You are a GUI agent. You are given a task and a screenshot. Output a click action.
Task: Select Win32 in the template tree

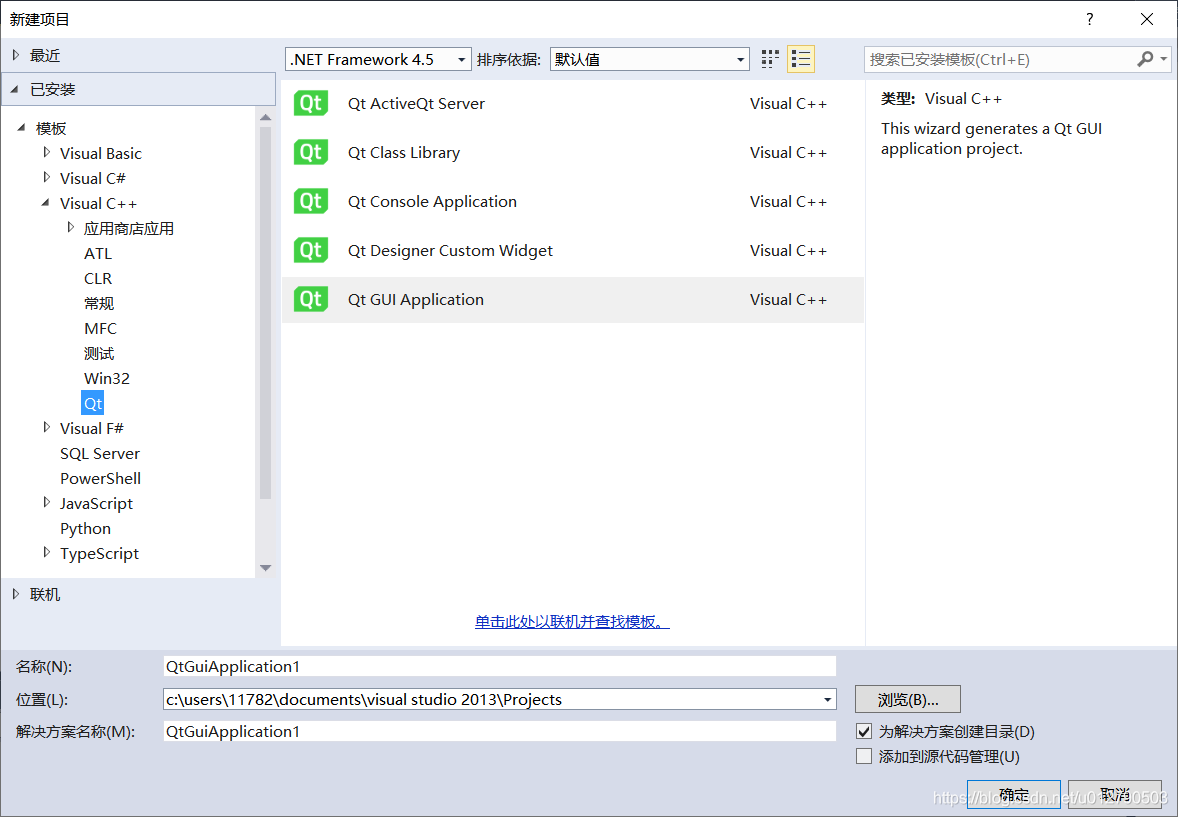coord(107,378)
